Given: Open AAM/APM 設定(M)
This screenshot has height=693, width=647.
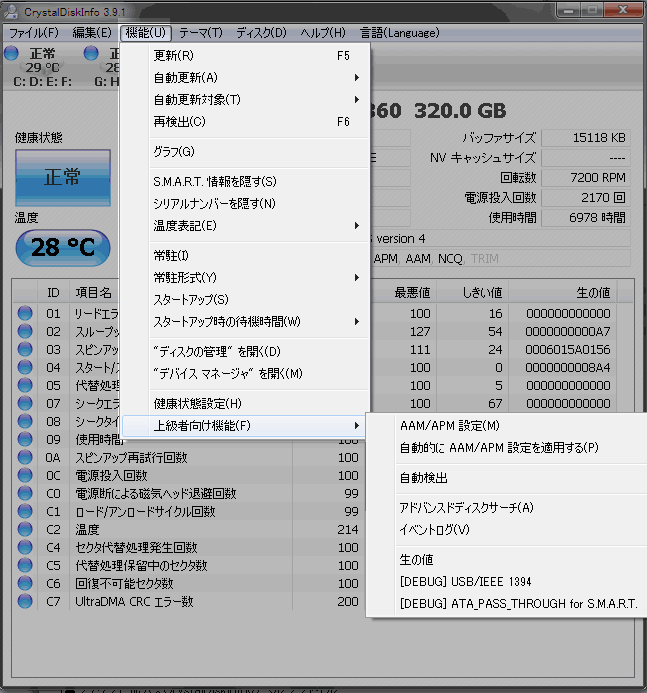Looking at the screenshot, I should [x=507, y=426].
